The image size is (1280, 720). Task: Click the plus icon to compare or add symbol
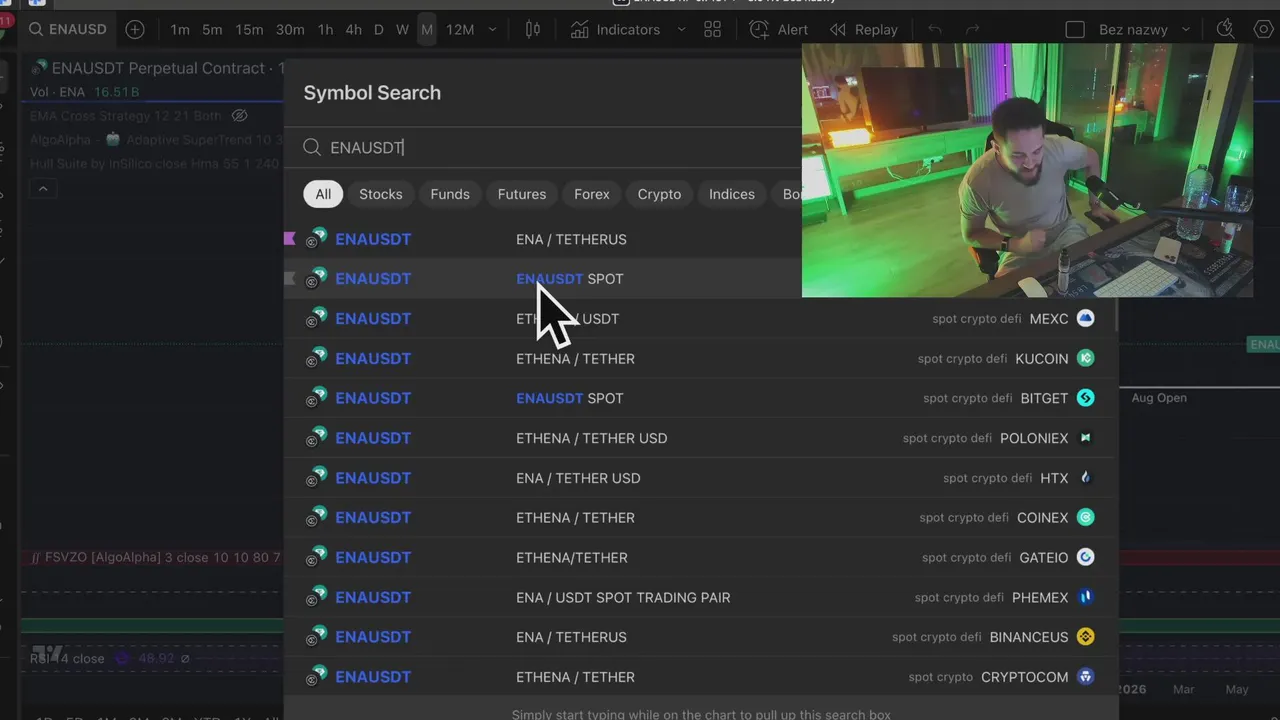[135, 30]
